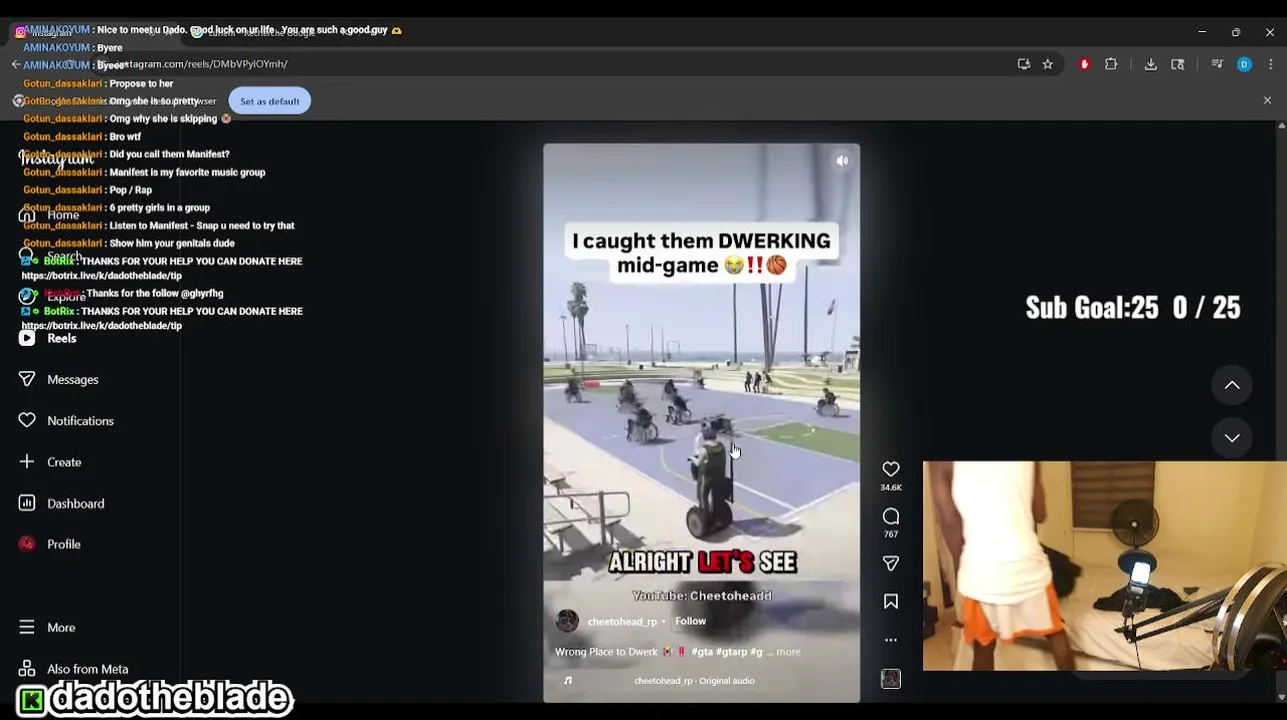Click the Create plus icon

click(x=27, y=462)
